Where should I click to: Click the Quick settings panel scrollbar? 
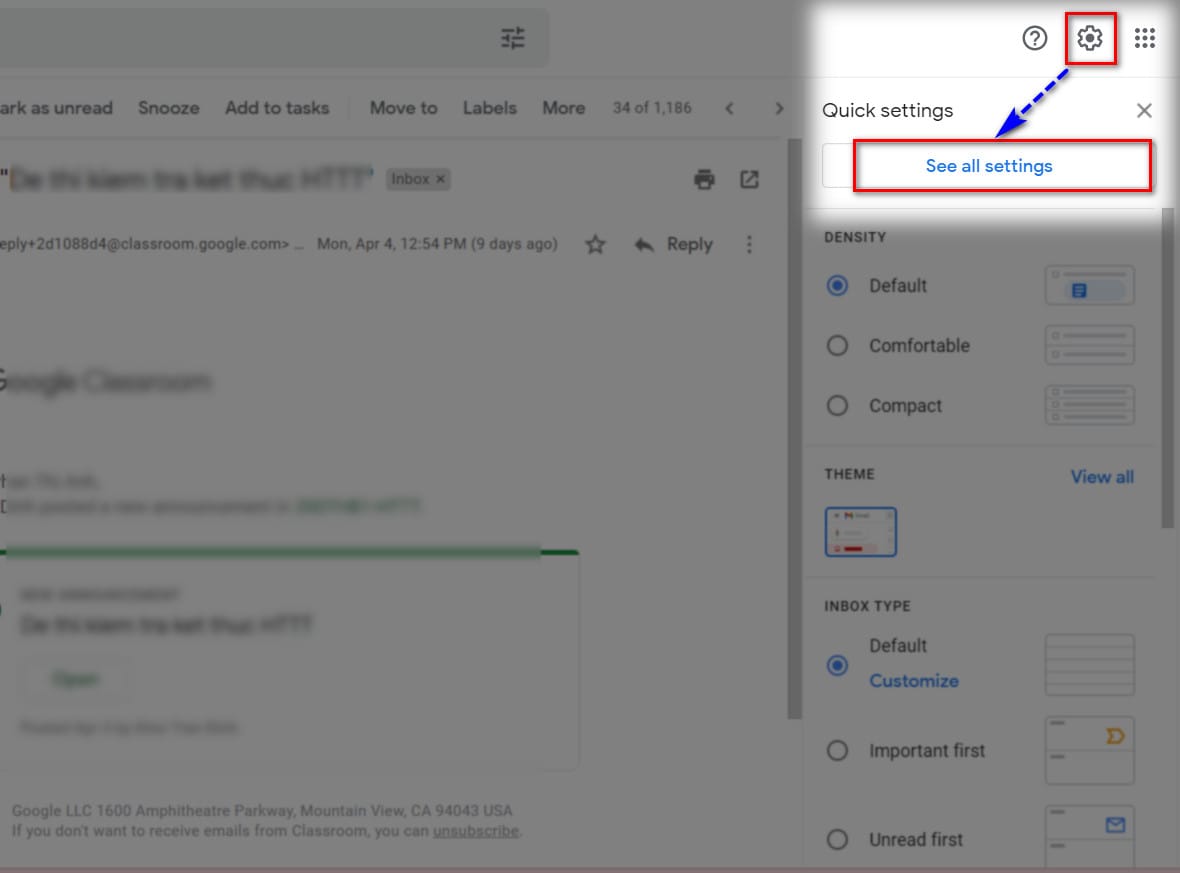point(1167,369)
